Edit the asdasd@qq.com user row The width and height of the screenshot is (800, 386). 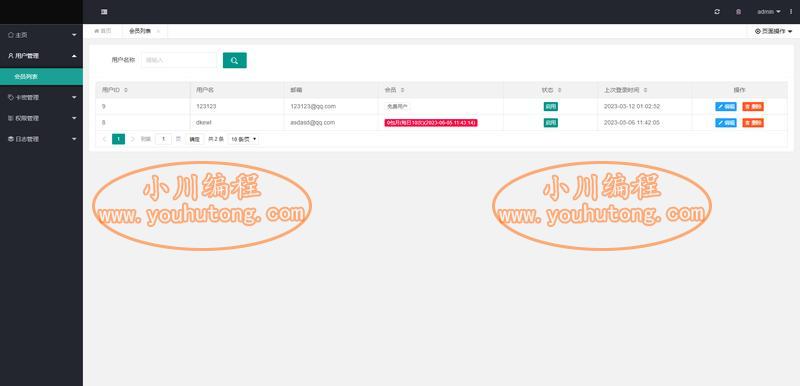(726, 123)
